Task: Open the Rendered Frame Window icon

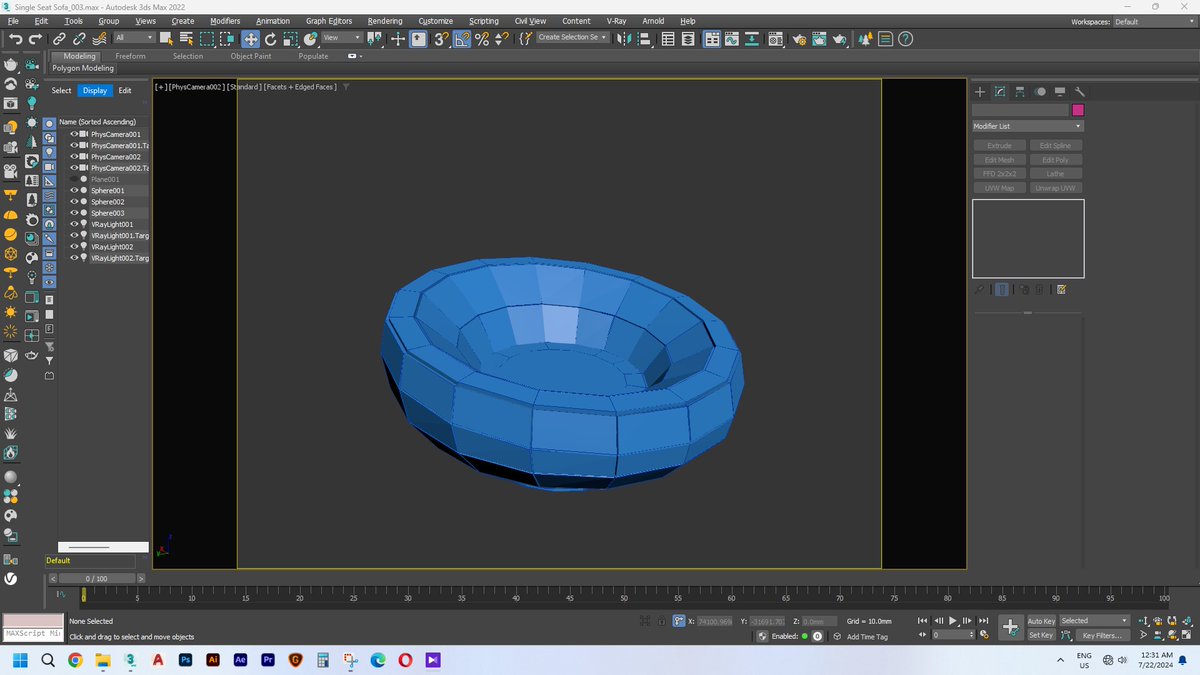Action: (820, 39)
